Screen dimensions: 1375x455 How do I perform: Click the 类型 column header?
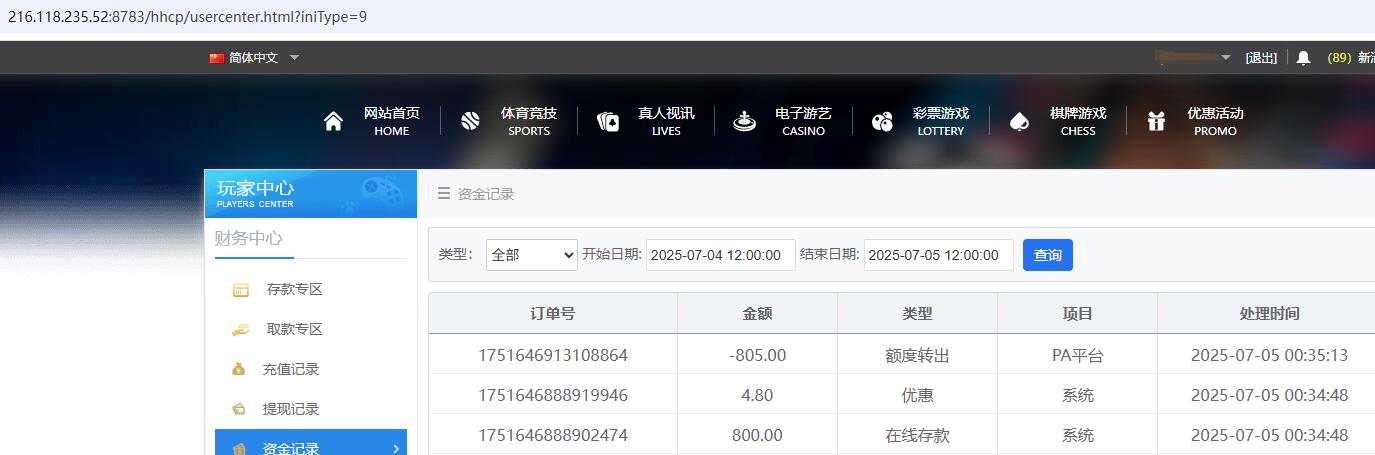click(x=917, y=313)
